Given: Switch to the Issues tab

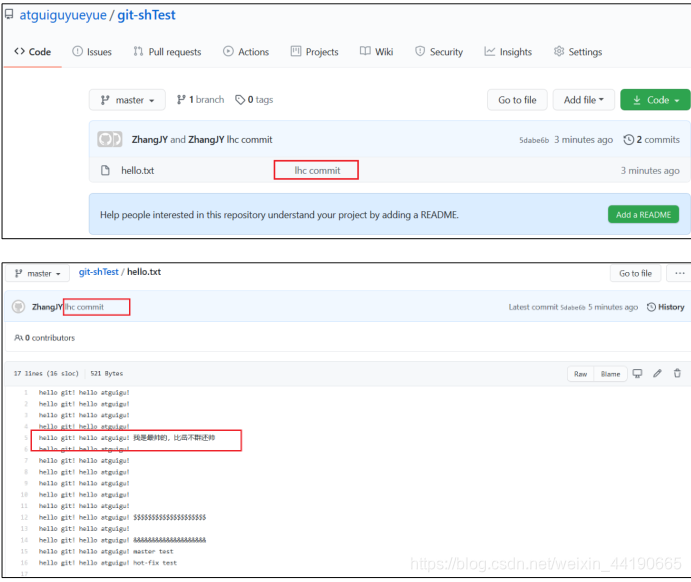Looking at the screenshot, I should pyautogui.click(x=92, y=52).
